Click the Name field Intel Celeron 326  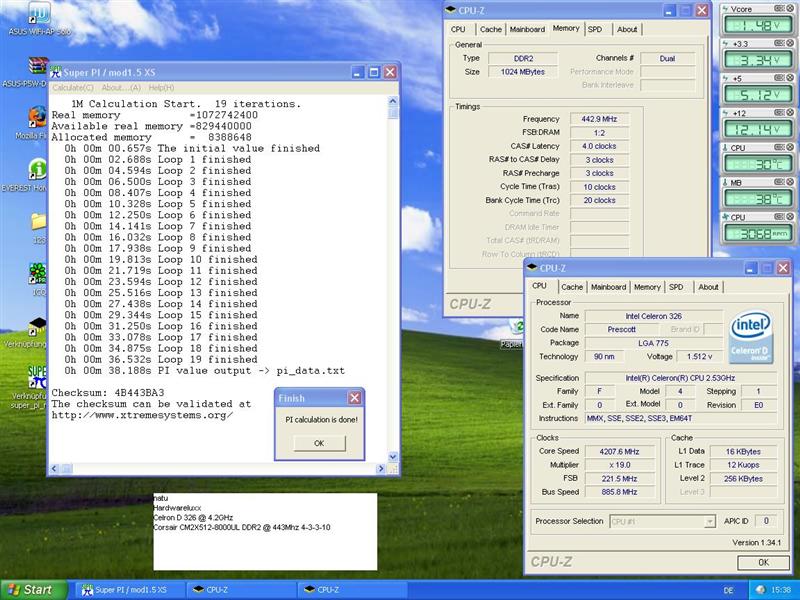coord(654,316)
